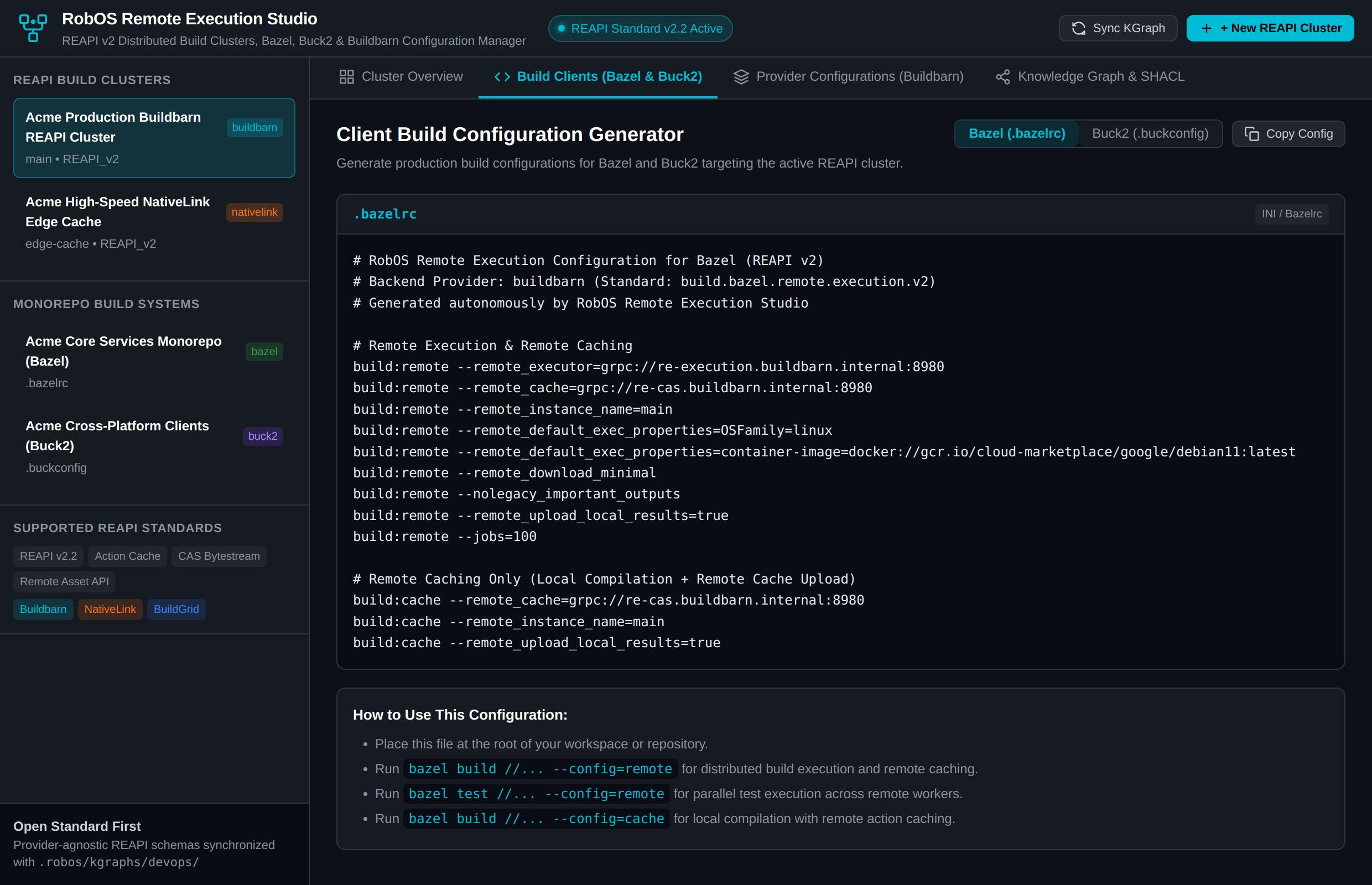Click the bazel build system tag
The width and height of the screenshot is (1372, 885).
click(264, 352)
